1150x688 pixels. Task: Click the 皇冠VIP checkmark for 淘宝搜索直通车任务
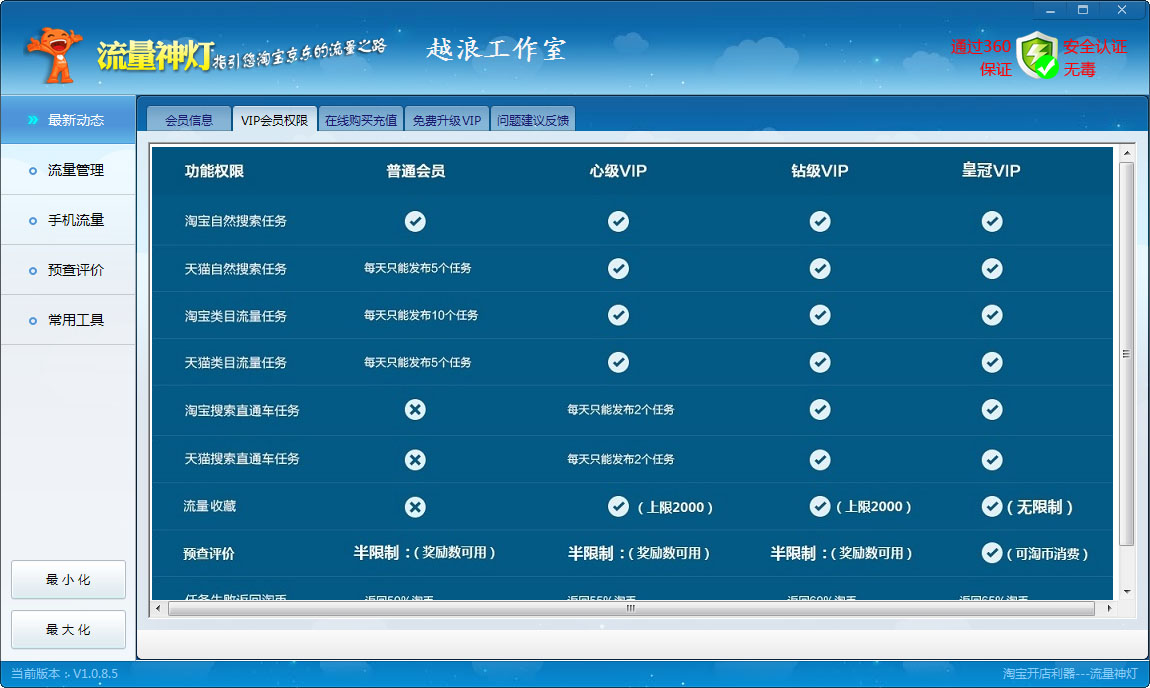click(x=992, y=409)
